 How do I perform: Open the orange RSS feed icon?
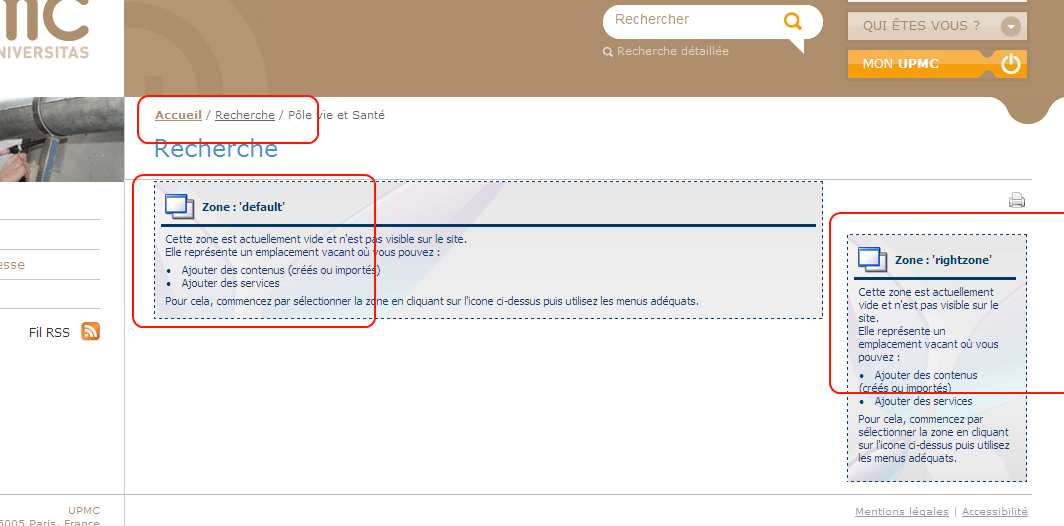point(90,332)
